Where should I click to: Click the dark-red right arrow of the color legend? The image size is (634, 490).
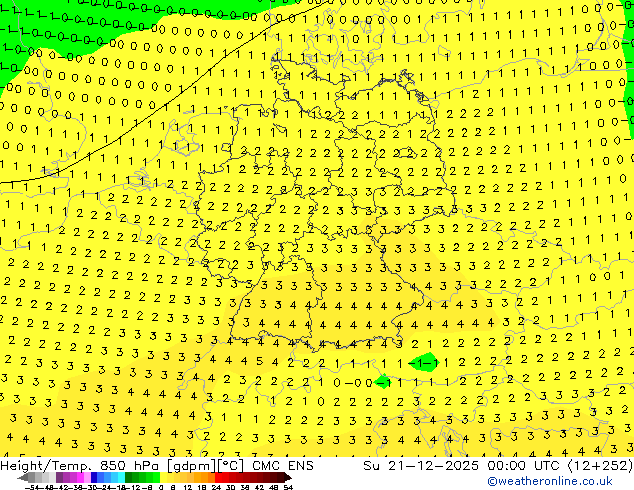pos(288,477)
